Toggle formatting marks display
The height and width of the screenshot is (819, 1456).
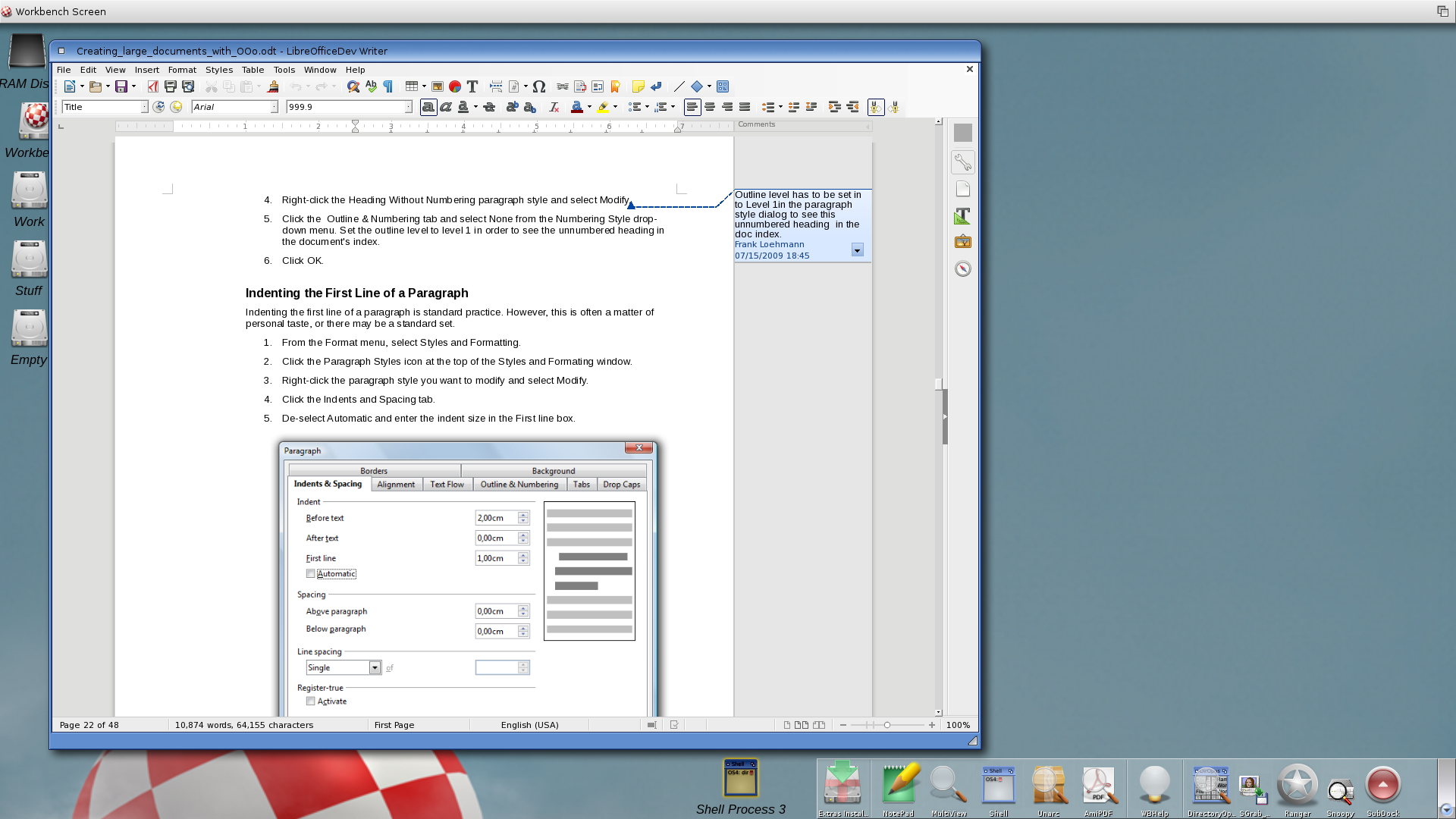[388, 86]
